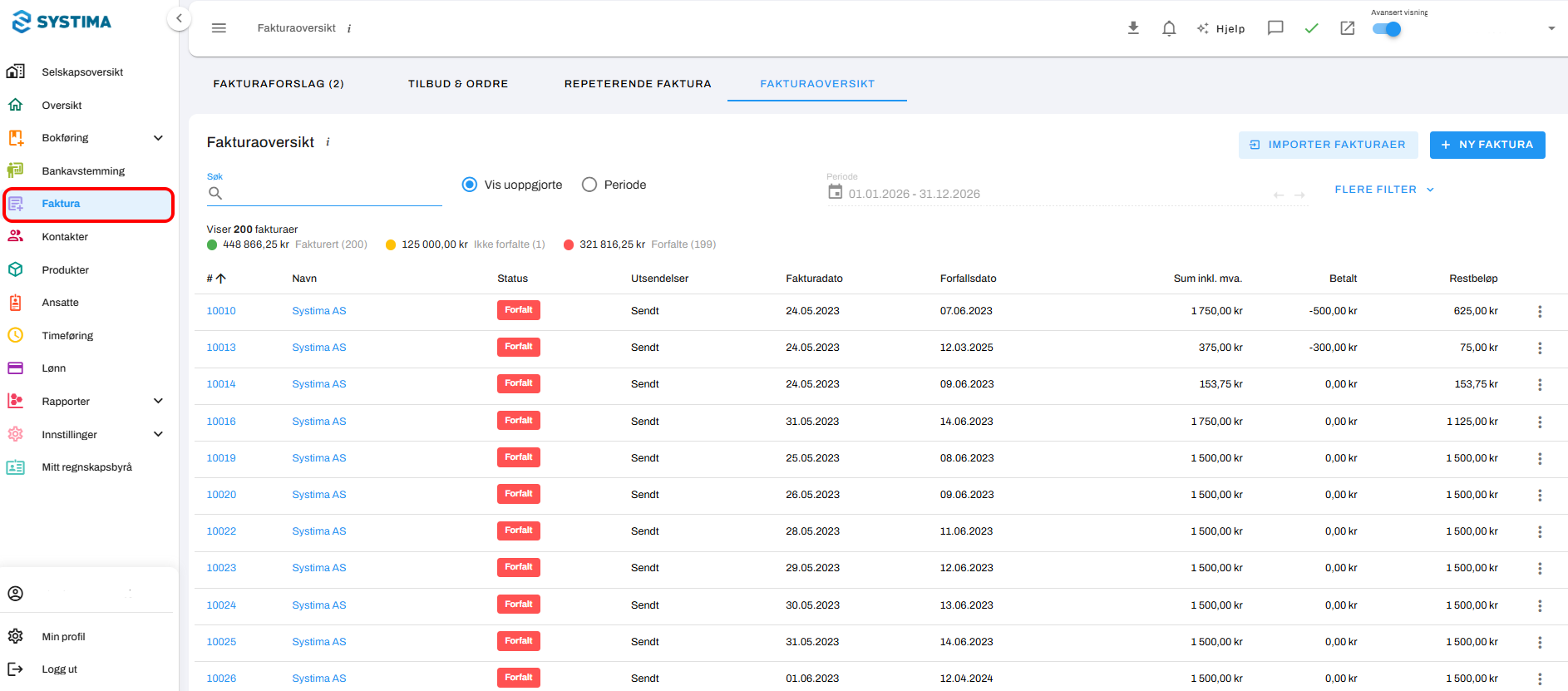This screenshot has height=691, width=1568.
Task: Switch to the Repeterende faktura tab
Action: coord(638,84)
